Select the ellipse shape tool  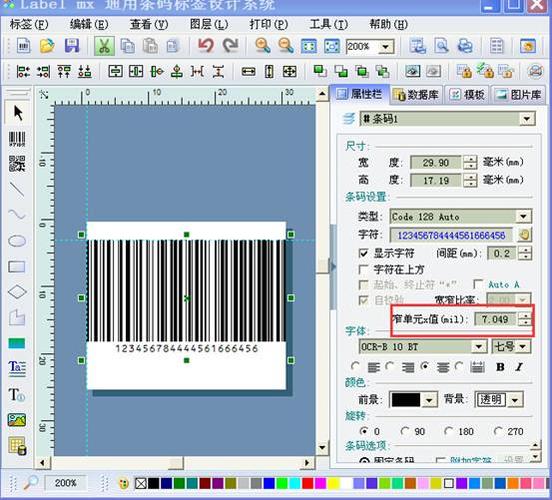(17, 241)
